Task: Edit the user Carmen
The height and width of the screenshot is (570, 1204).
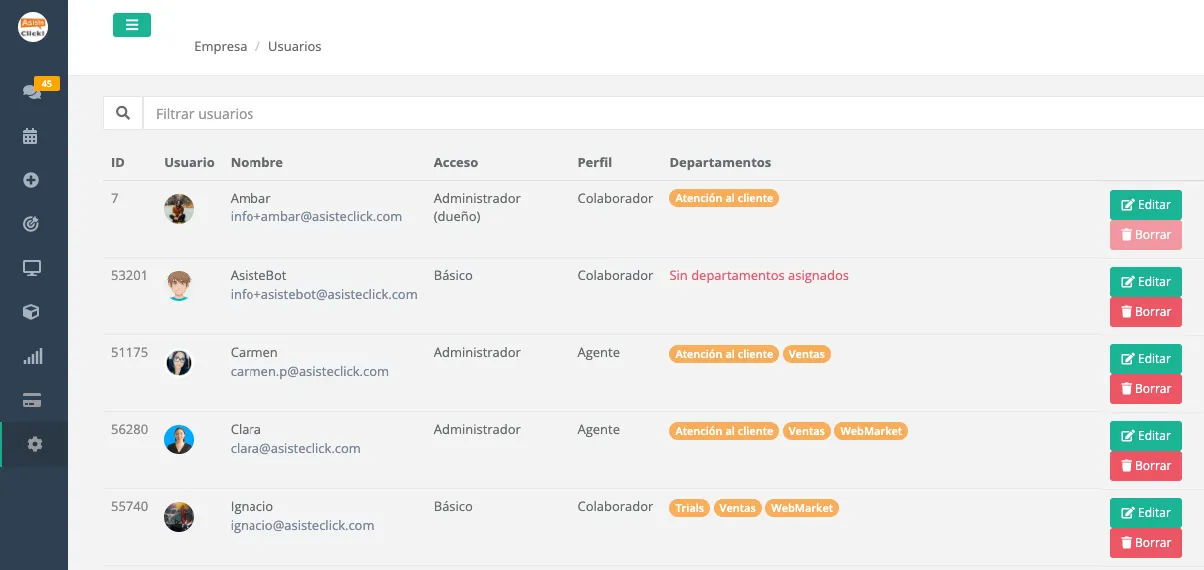Action: (1146, 359)
